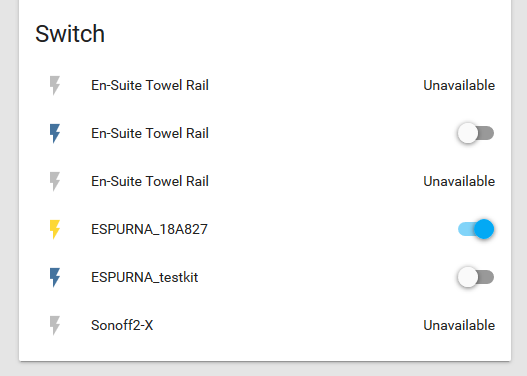
Task: Open the ESPURNA_18A827 entity name
Action: click(149, 229)
